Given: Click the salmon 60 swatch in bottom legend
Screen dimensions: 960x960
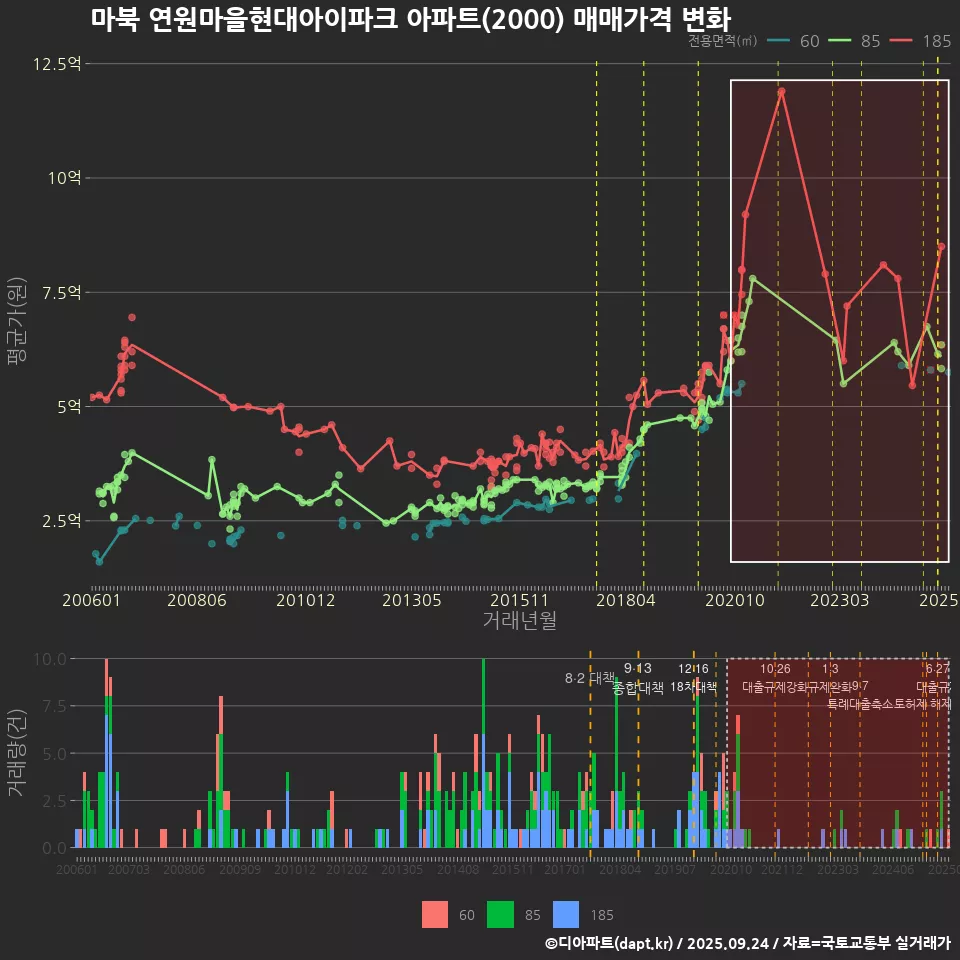Looking at the screenshot, I should click(435, 914).
